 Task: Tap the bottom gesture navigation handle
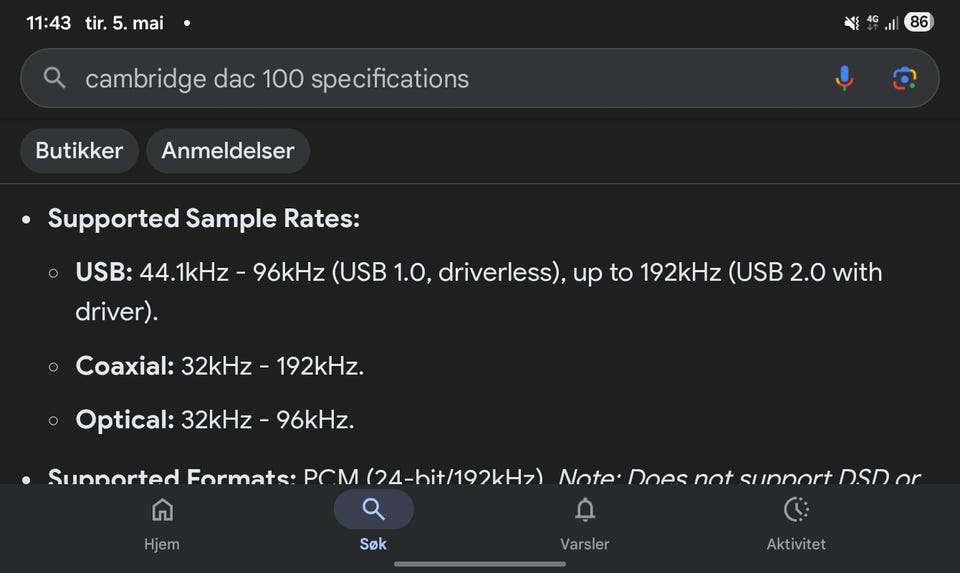(x=480, y=564)
